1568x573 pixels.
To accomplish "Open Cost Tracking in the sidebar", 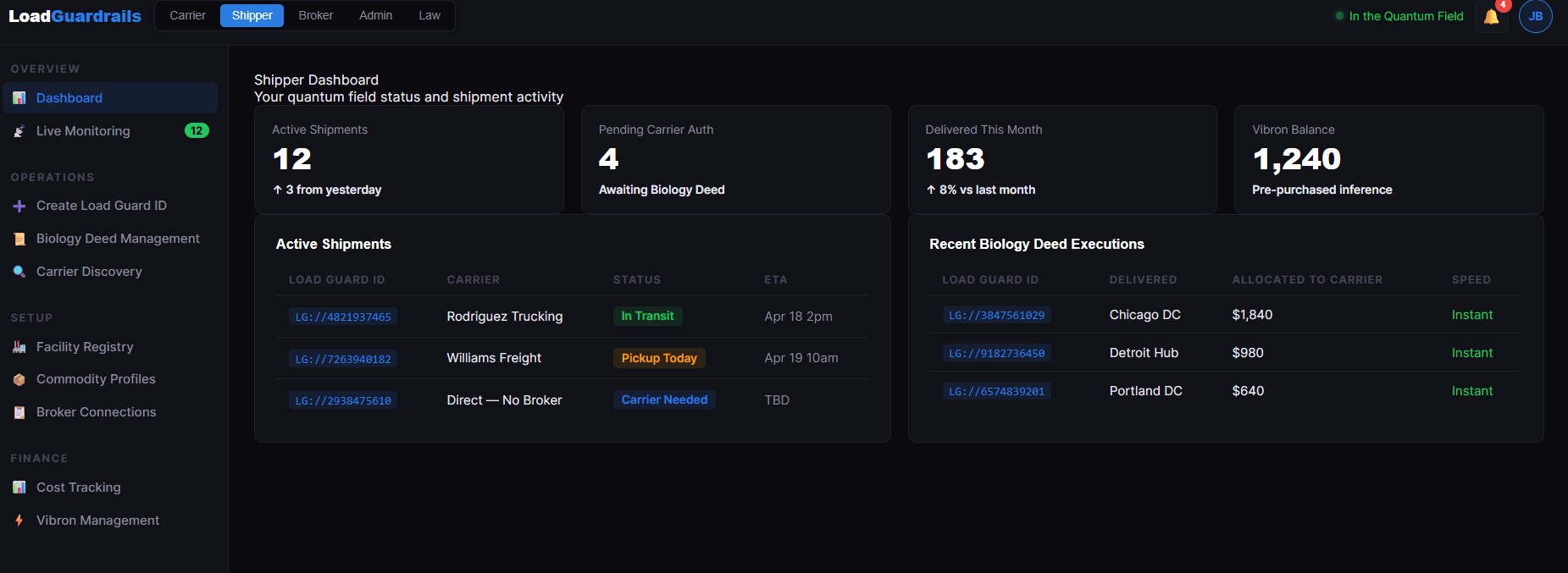I will [x=78, y=488].
